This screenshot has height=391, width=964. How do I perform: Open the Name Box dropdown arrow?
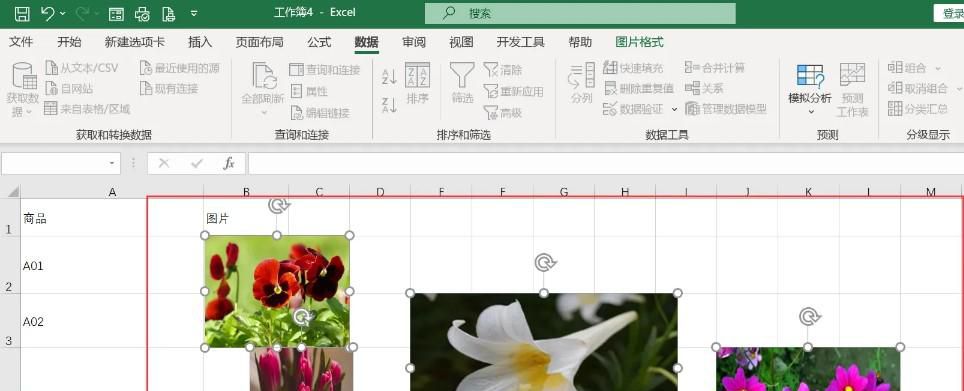tap(112, 163)
